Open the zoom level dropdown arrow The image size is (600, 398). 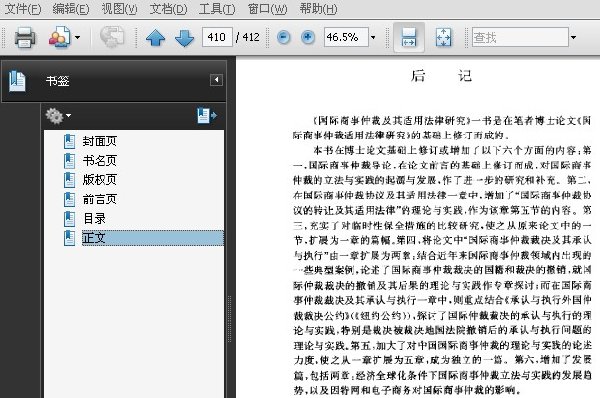(x=373, y=38)
